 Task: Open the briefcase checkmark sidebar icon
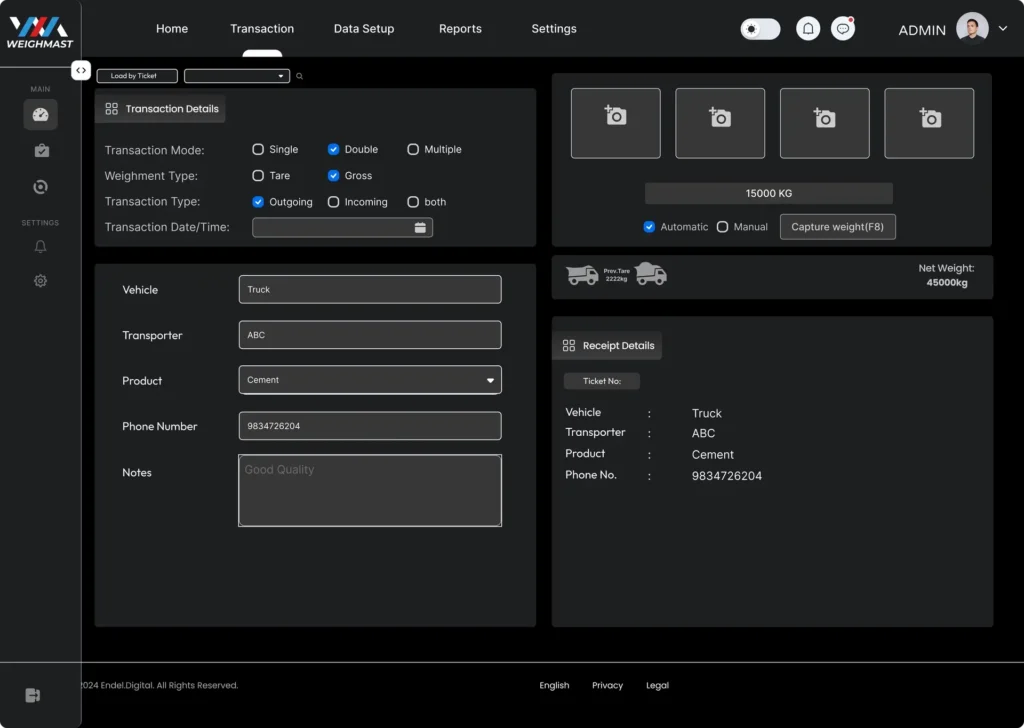[x=41, y=150]
